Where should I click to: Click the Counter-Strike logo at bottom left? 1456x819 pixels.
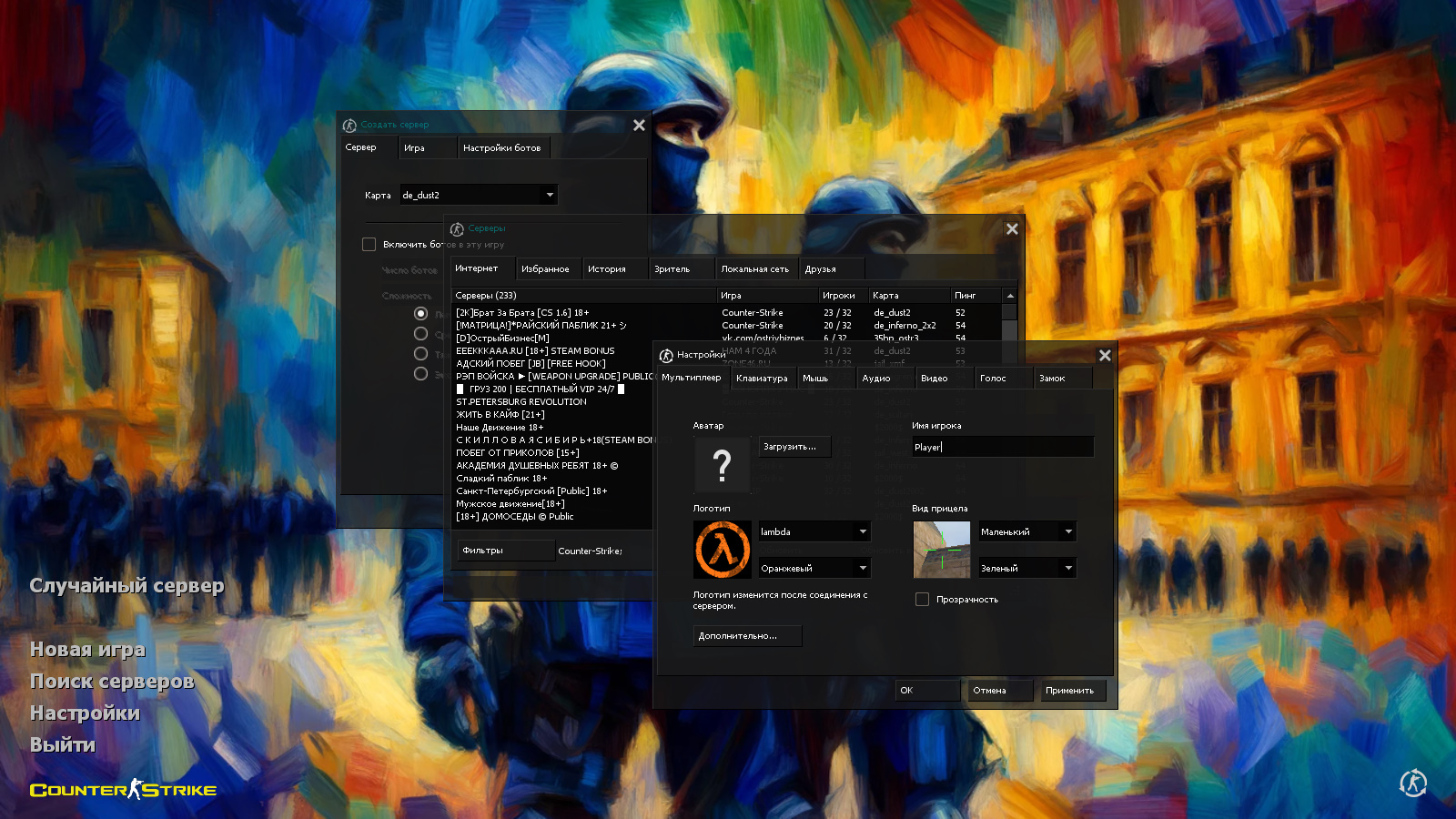[x=123, y=790]
